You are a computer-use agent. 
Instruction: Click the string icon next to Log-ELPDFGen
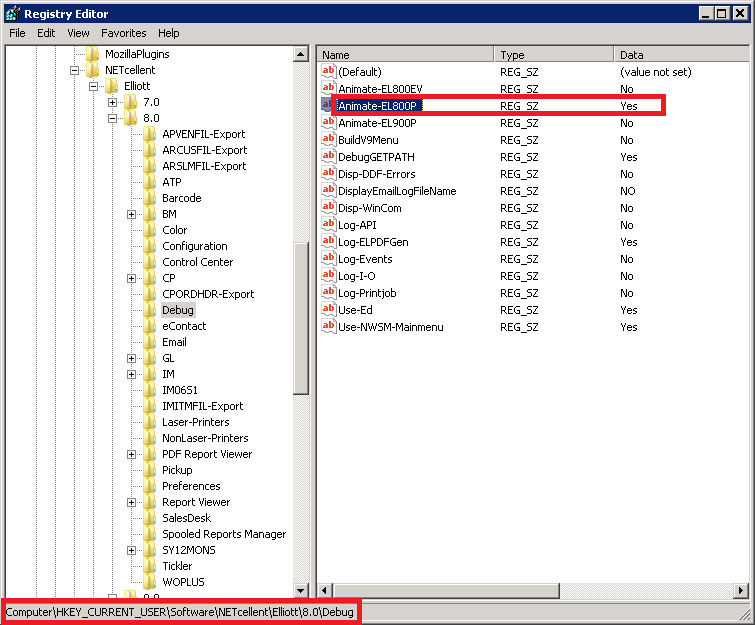pyautogui.click(x=328, y=241)
